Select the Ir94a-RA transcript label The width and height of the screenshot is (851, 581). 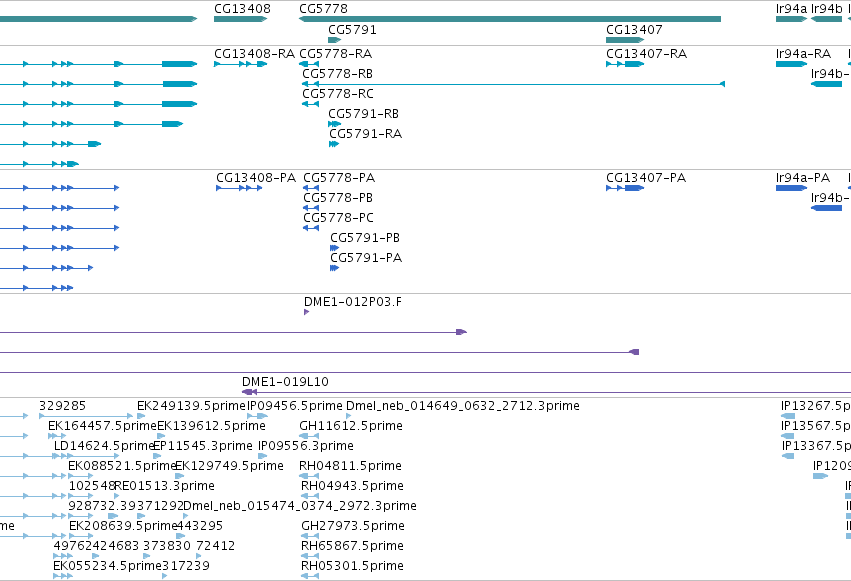point(803,54)
